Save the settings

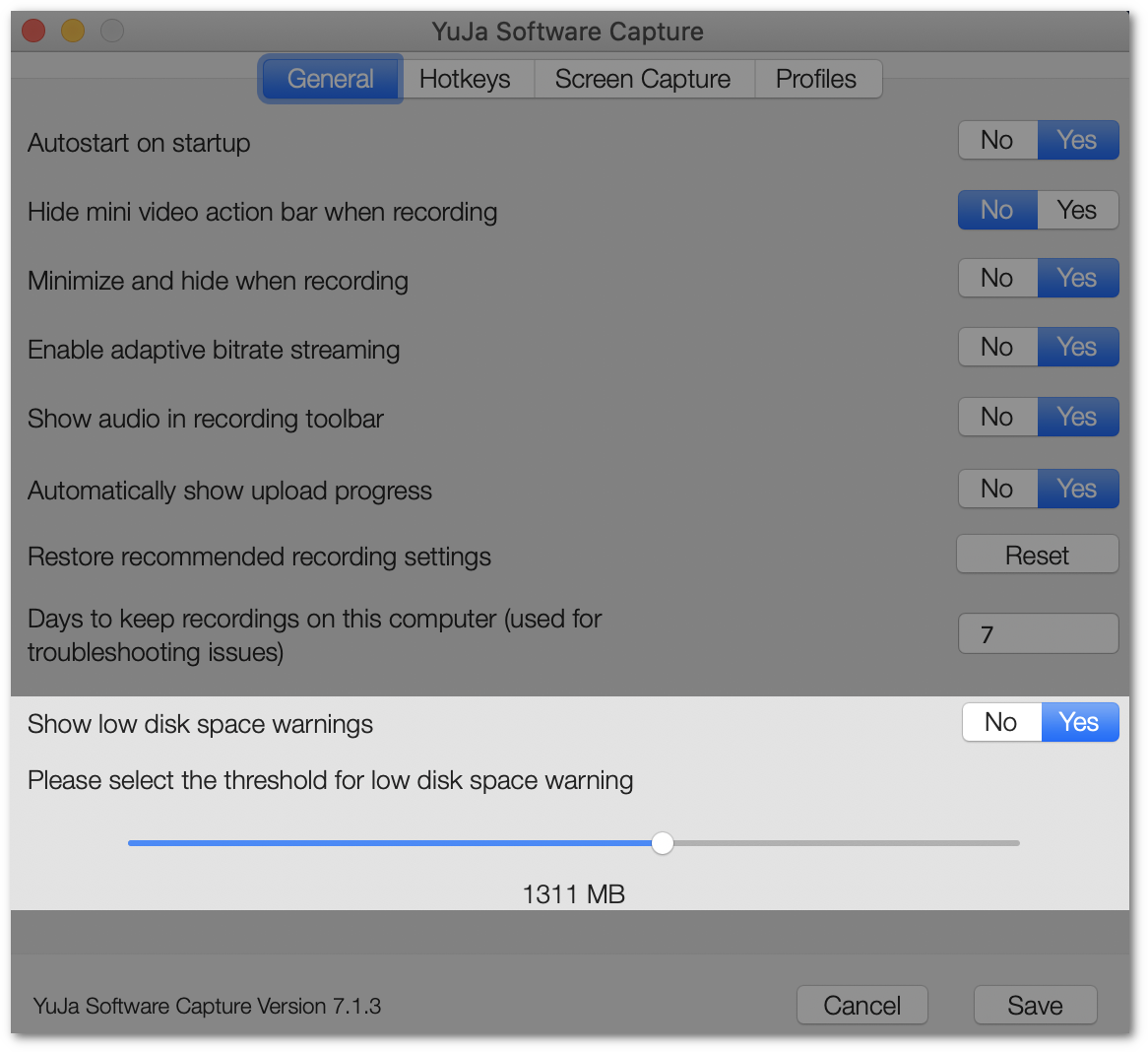tap(1035, 1005)
